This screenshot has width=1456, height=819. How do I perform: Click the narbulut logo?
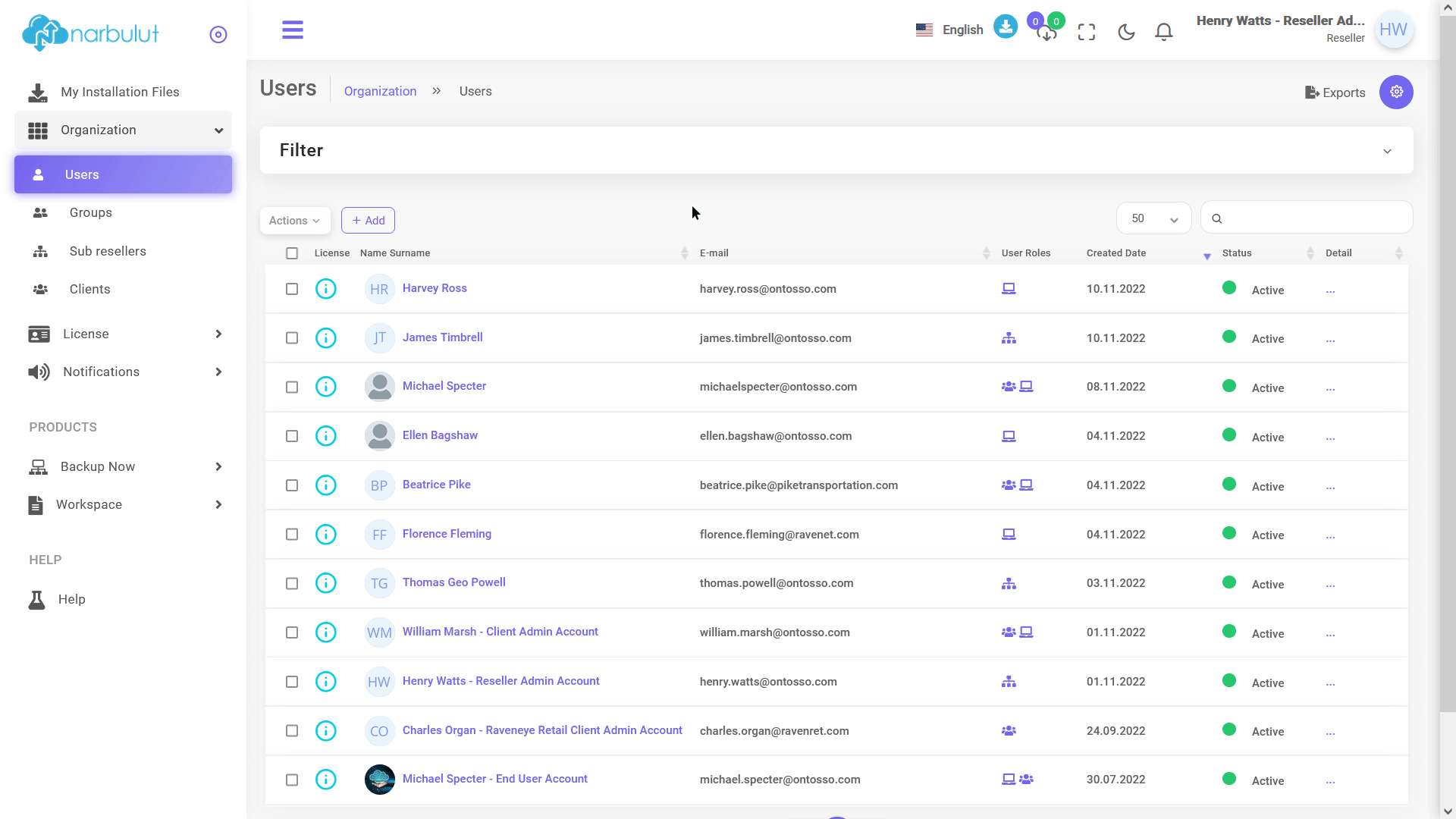(x=91, y=33)
